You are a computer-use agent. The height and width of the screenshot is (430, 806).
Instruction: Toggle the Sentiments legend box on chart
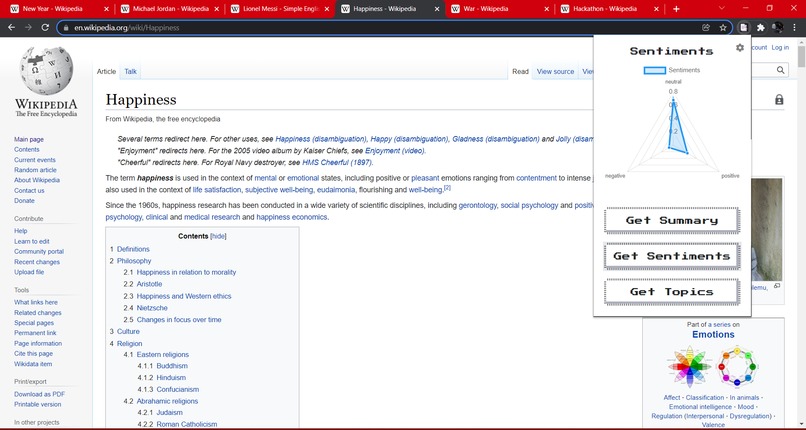655,70
